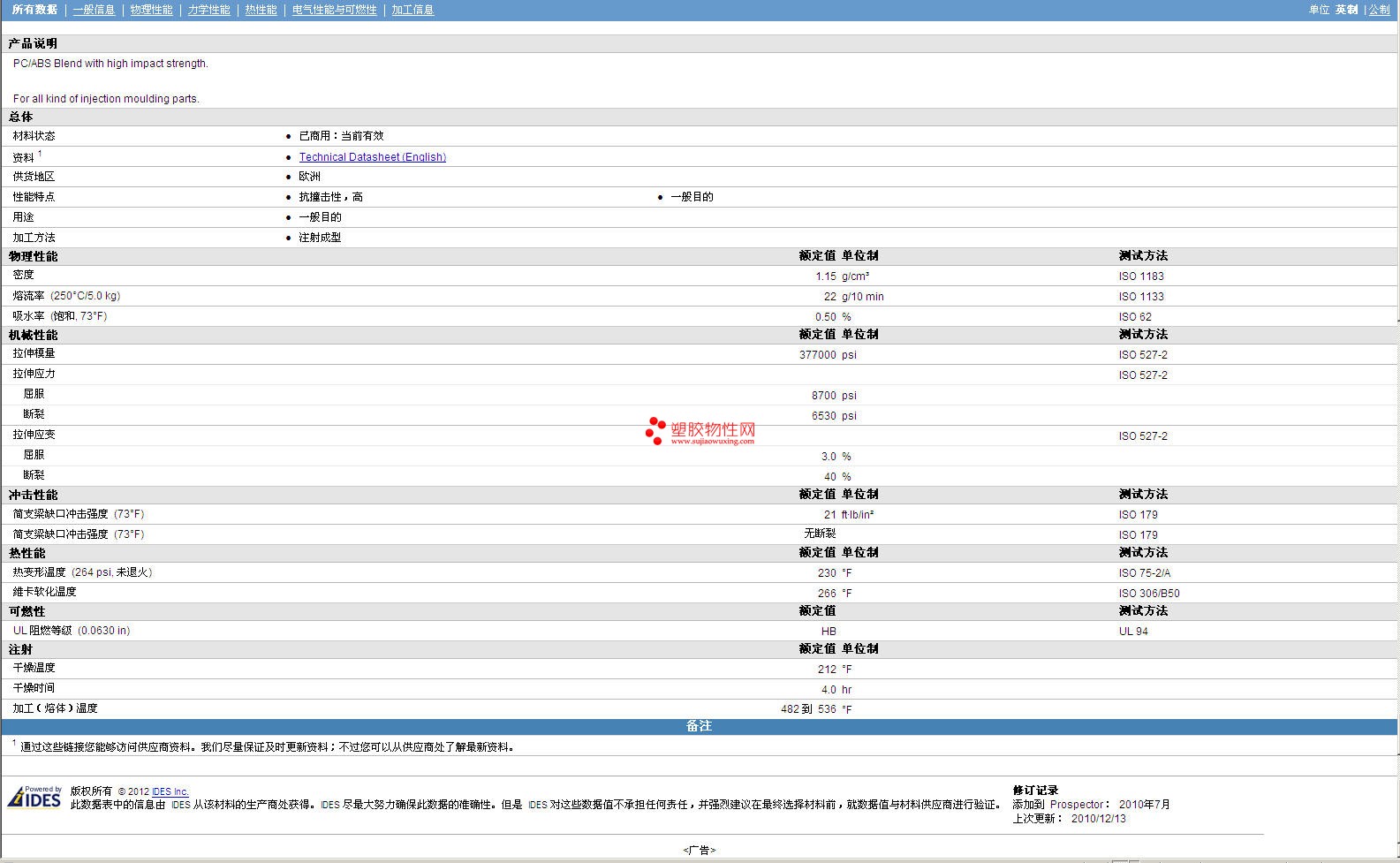
Task: Open Technical Datasheet (English) link
Action: 372,157
